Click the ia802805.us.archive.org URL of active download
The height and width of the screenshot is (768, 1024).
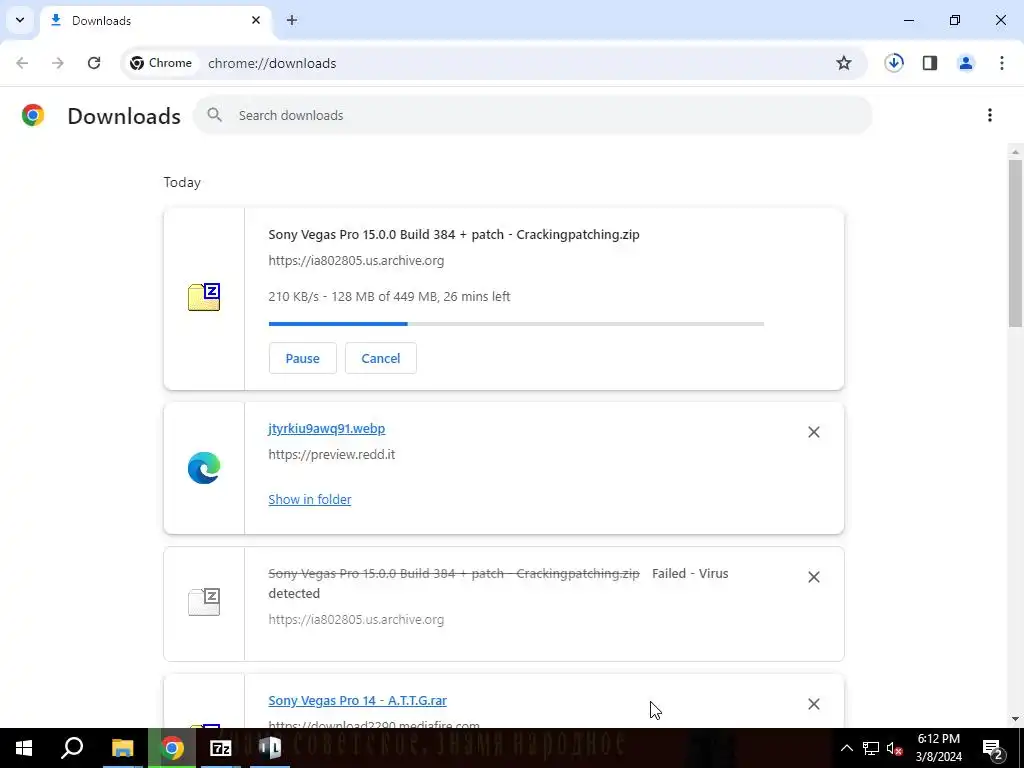(x=356, y=260)
